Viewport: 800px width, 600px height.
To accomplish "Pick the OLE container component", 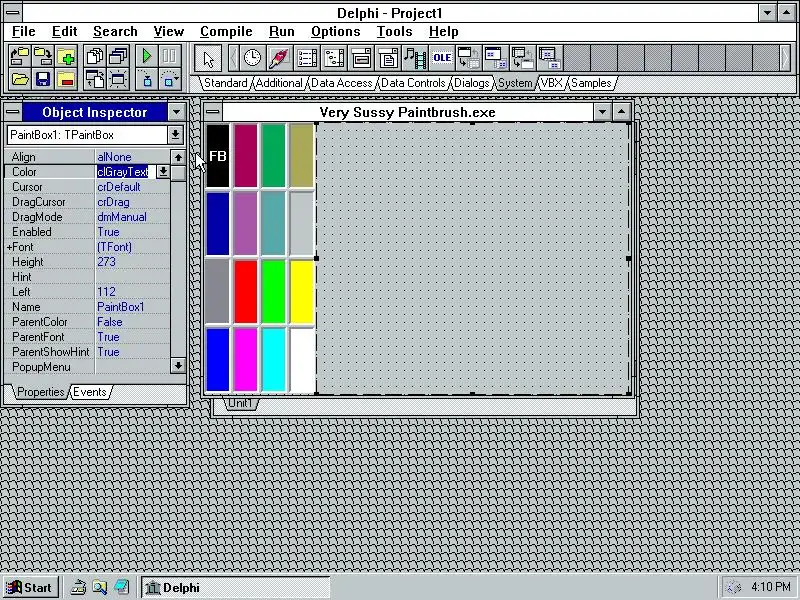I will tap(442, 58).
